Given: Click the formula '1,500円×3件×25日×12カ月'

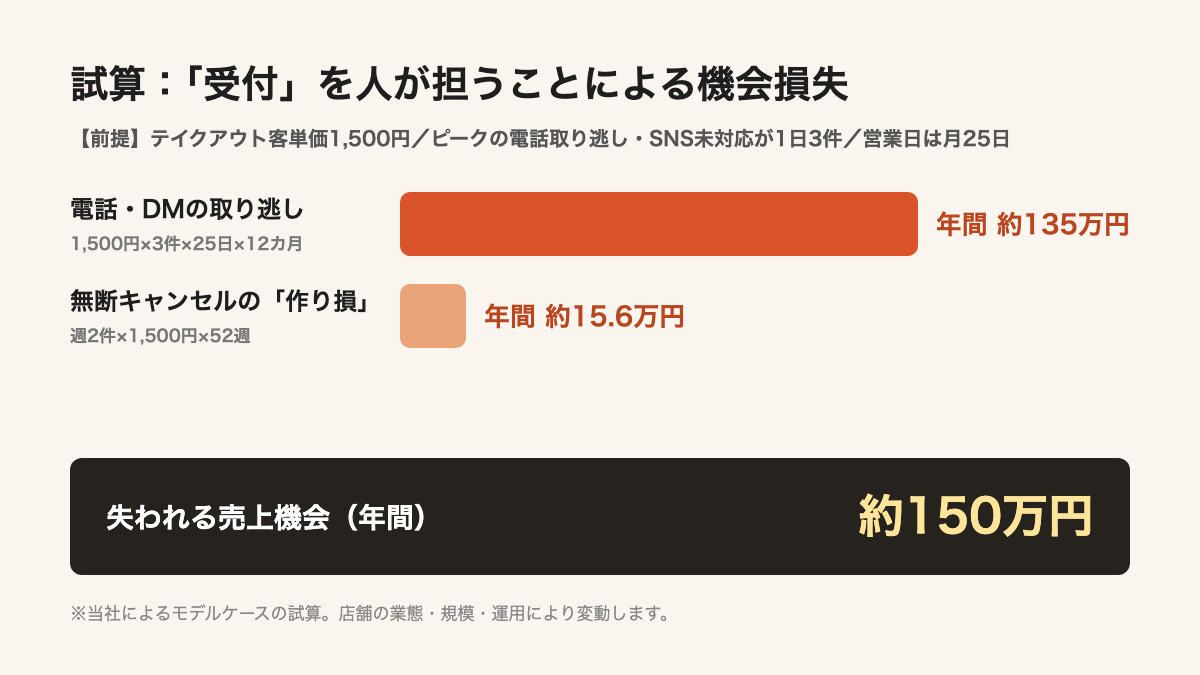Looking at the screenshot, I should pos(187,243).
